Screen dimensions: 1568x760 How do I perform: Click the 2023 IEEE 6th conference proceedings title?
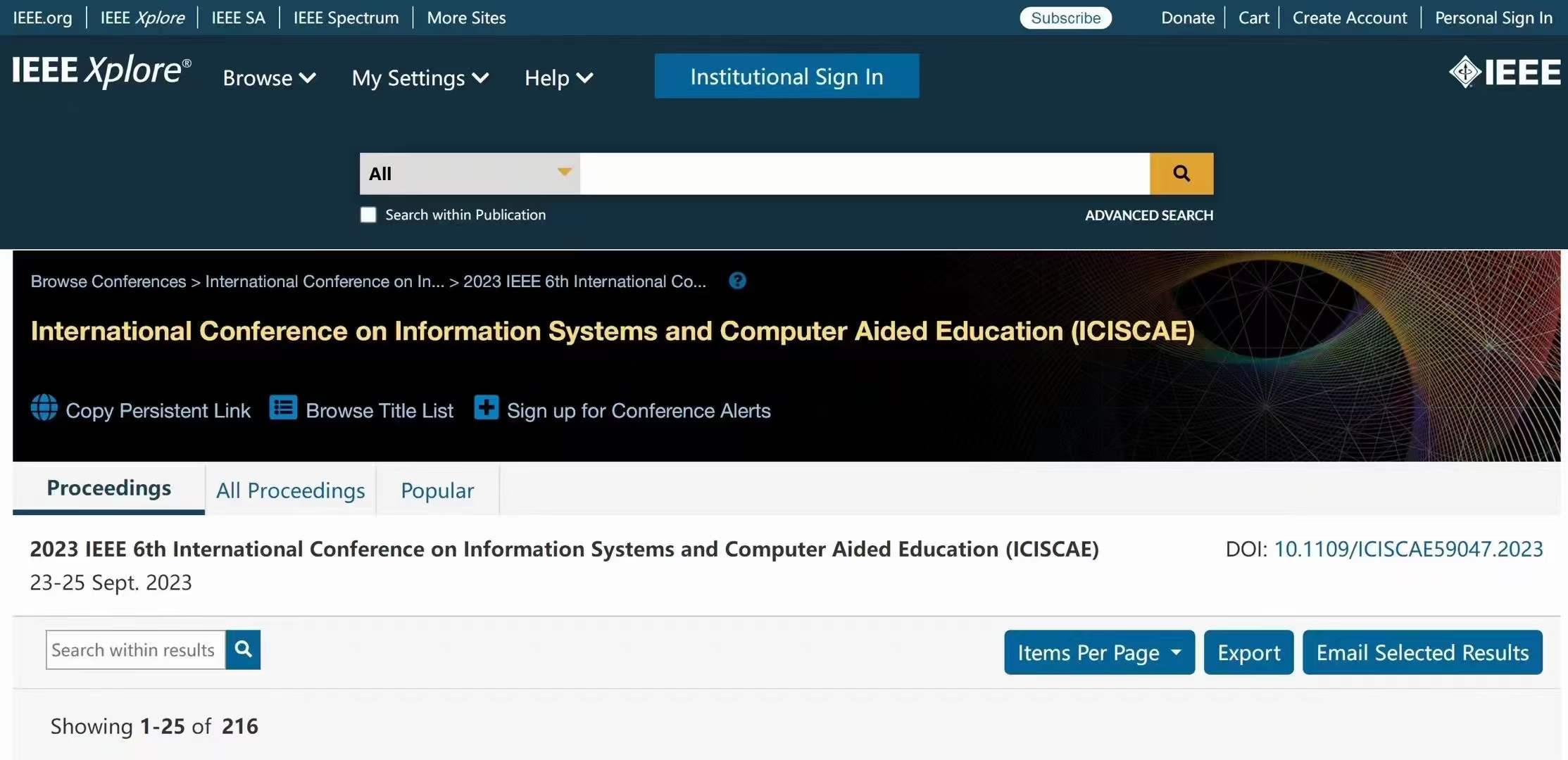click(564, 549)
